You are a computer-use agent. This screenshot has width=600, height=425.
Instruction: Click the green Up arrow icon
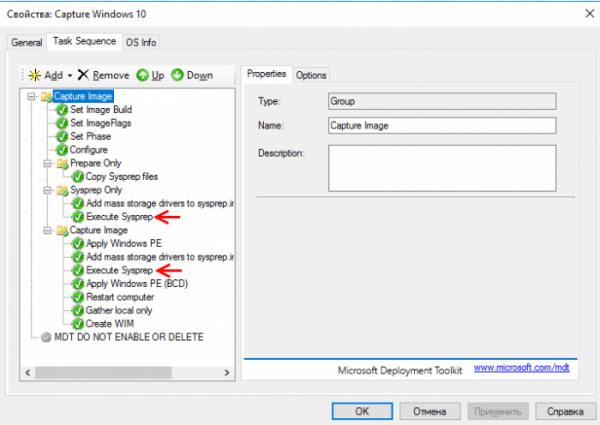(142, 75)
